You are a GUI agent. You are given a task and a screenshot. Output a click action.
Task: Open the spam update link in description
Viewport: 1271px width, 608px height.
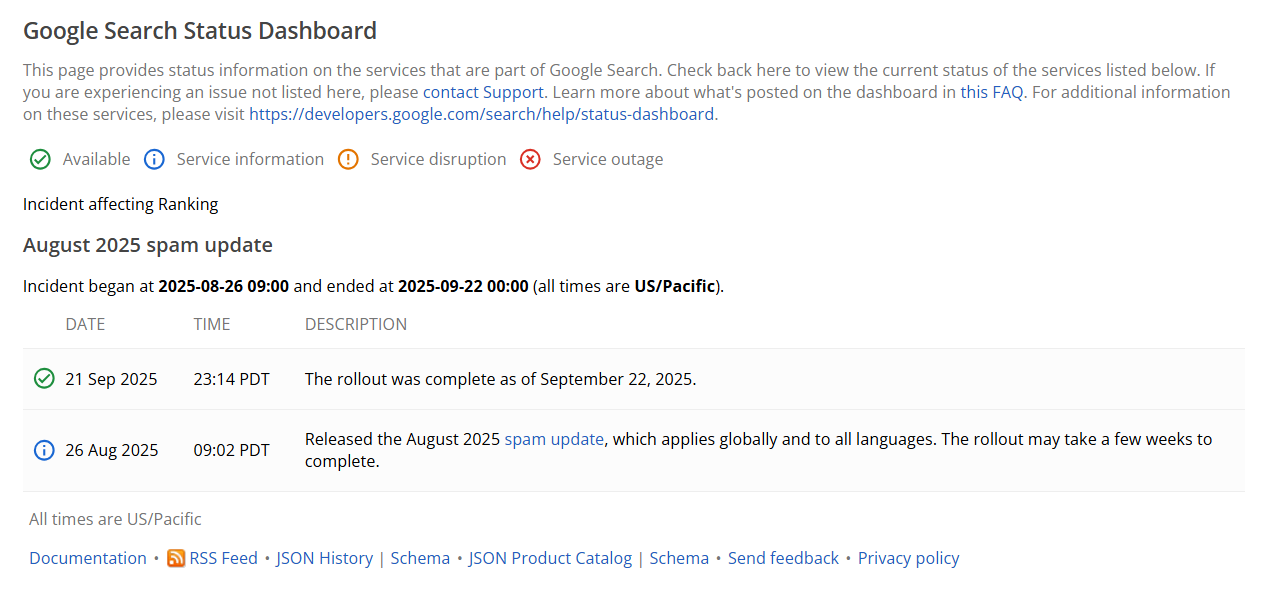coord(554,439)
